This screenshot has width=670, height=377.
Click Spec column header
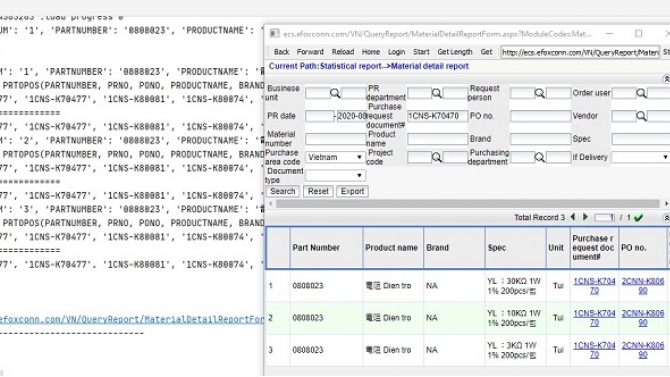click(x=516, y=248)
